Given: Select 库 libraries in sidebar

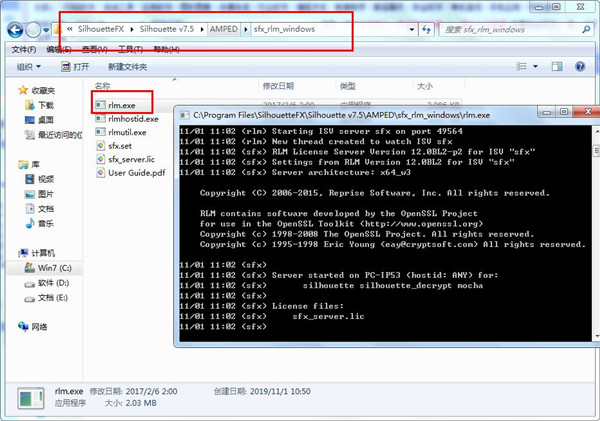Looking at the screenshot, I should (x=29, y=165).
